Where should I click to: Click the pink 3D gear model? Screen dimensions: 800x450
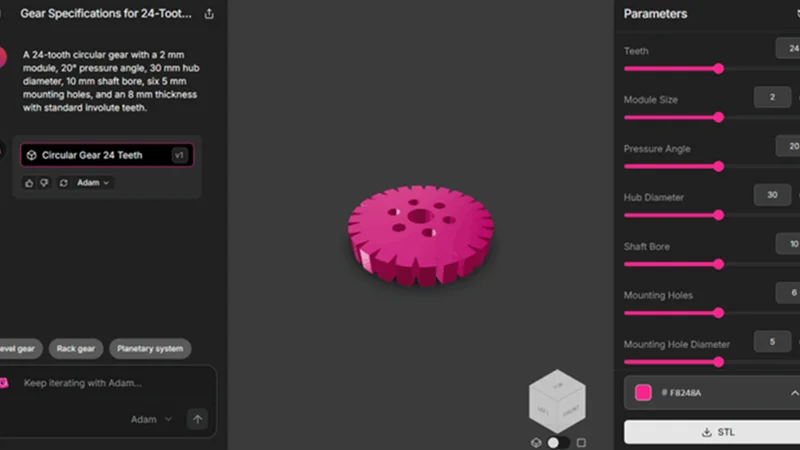pos(420,235)
